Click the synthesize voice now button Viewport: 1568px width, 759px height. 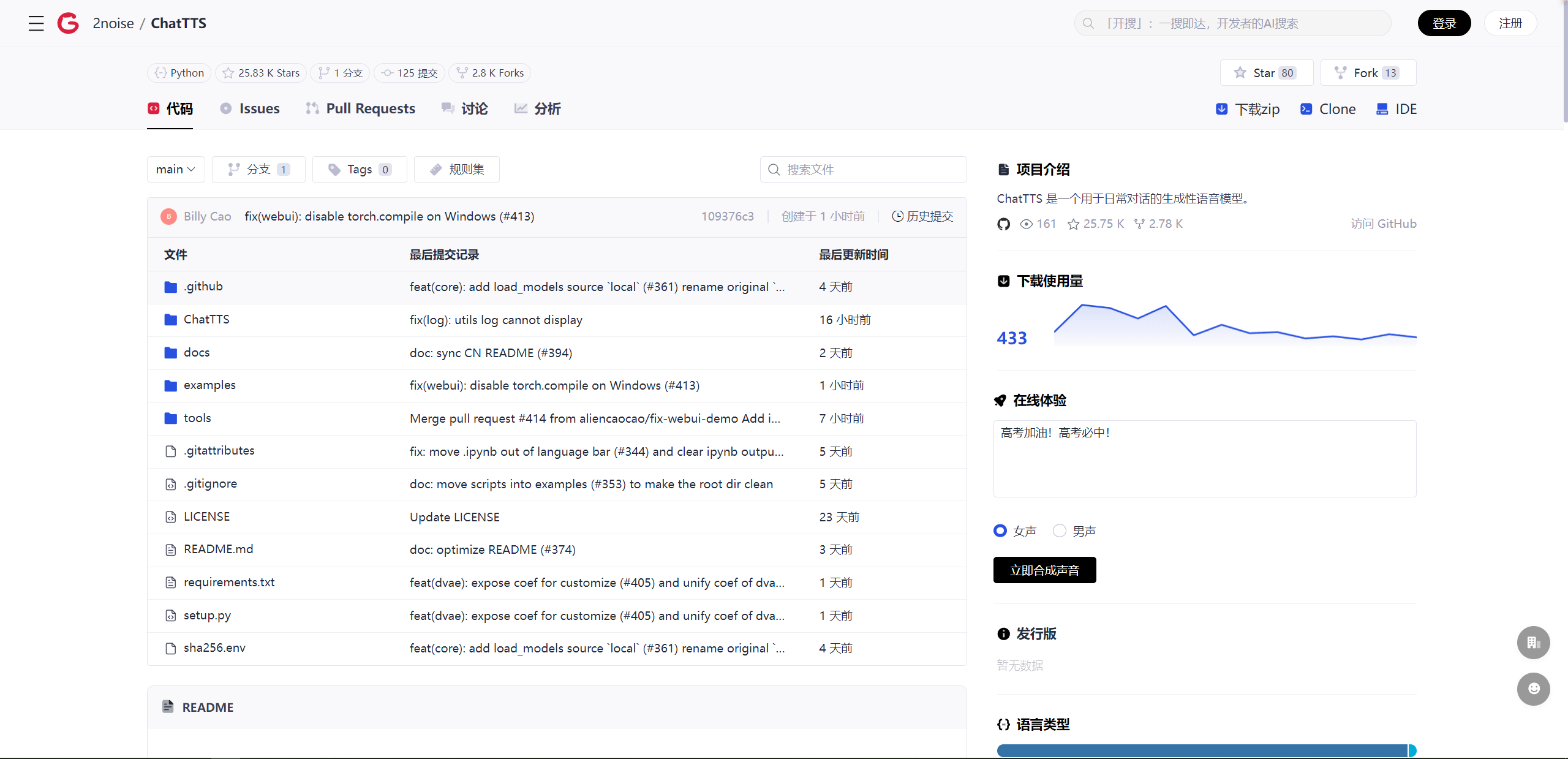(1044, 570)
